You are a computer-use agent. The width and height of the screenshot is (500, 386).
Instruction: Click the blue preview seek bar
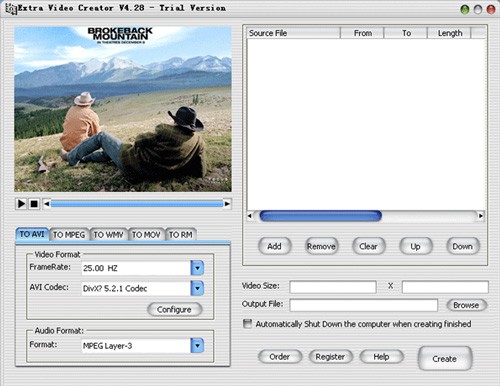pos(137,204)
